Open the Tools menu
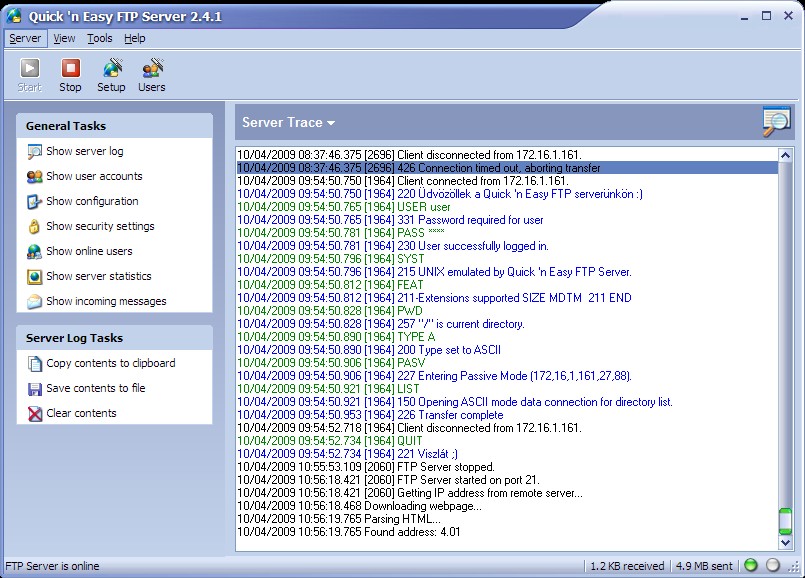The width and height of the screenshot is (805, 578). (x=100, y=38)
